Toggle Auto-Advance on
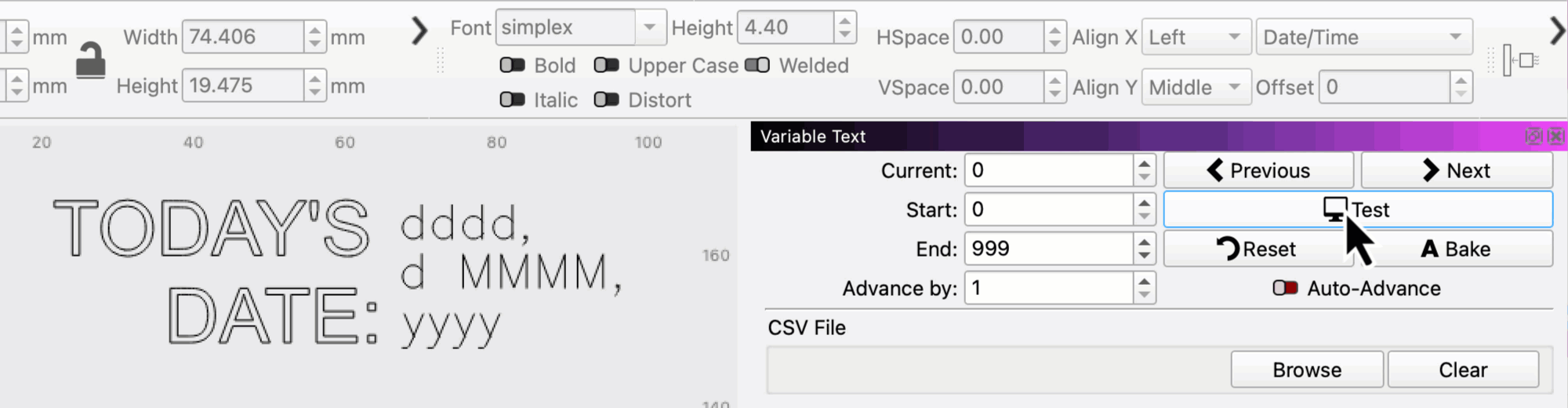1568x408 pixels. coord(1285,288)
